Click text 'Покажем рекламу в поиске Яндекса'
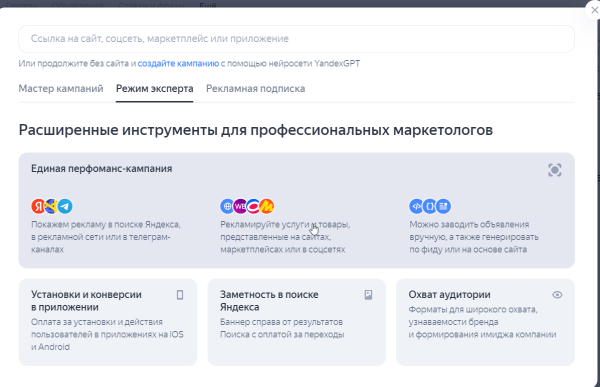 click(x=106, y=225)
